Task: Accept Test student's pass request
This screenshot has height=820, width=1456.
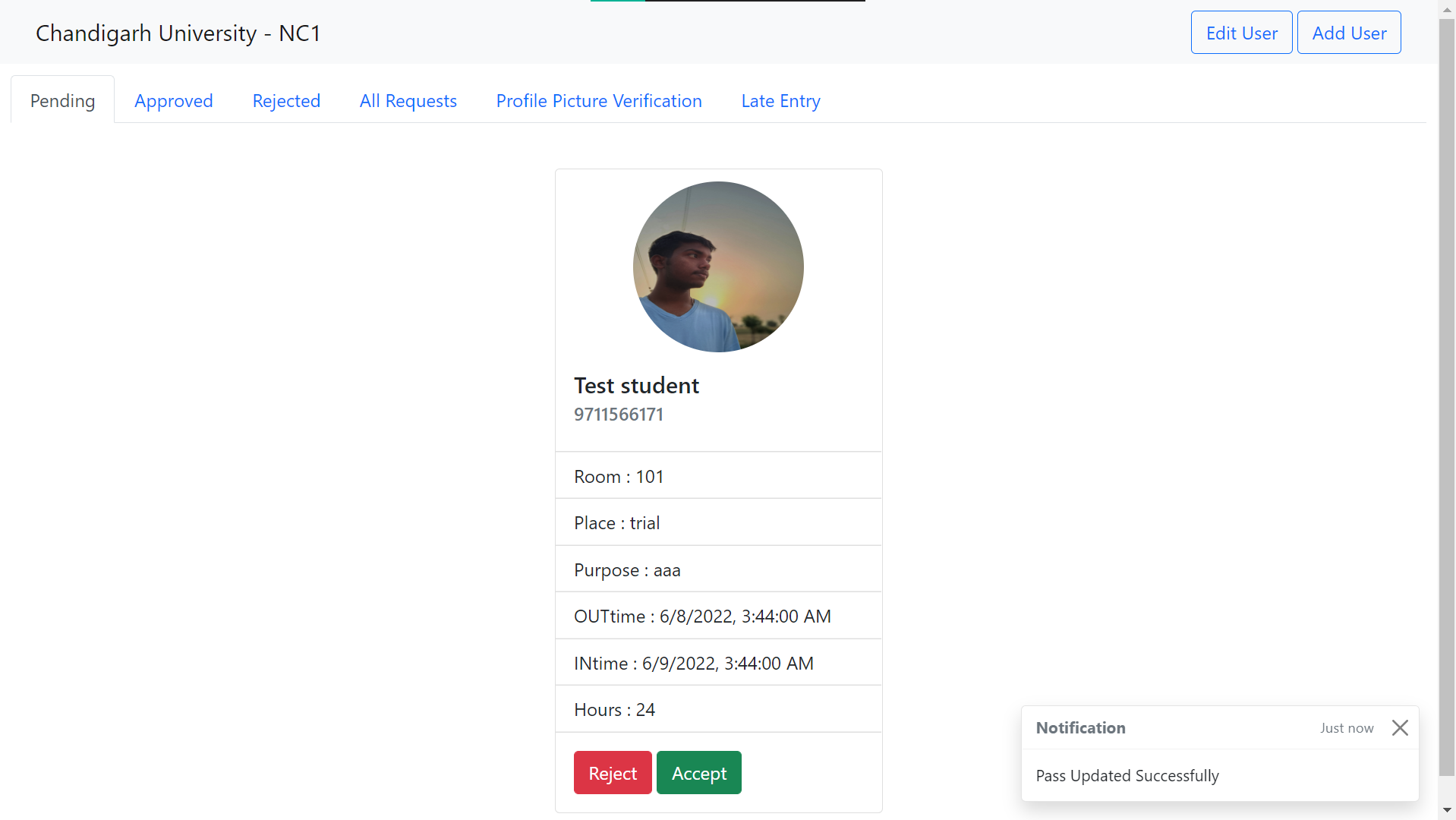Action: [698, 772]
